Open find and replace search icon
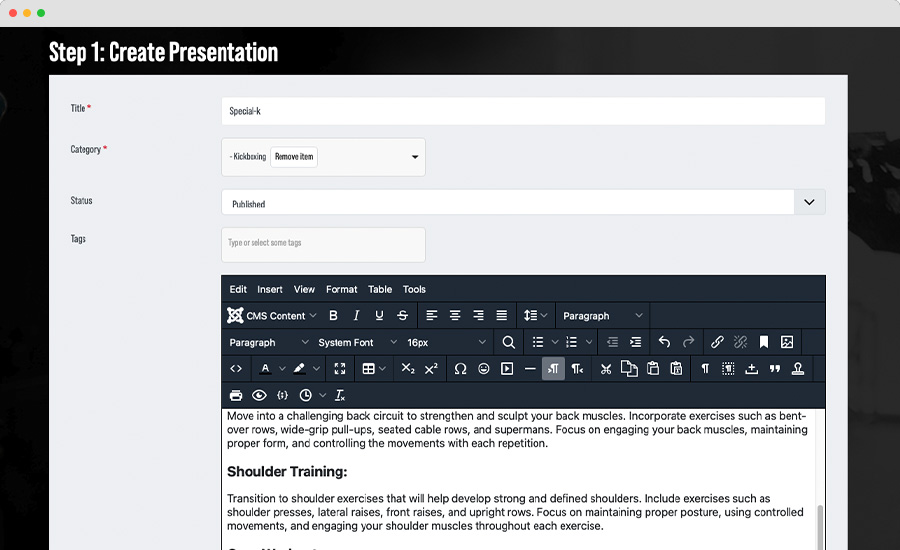The image size is (900, 550). coord(509,342)
